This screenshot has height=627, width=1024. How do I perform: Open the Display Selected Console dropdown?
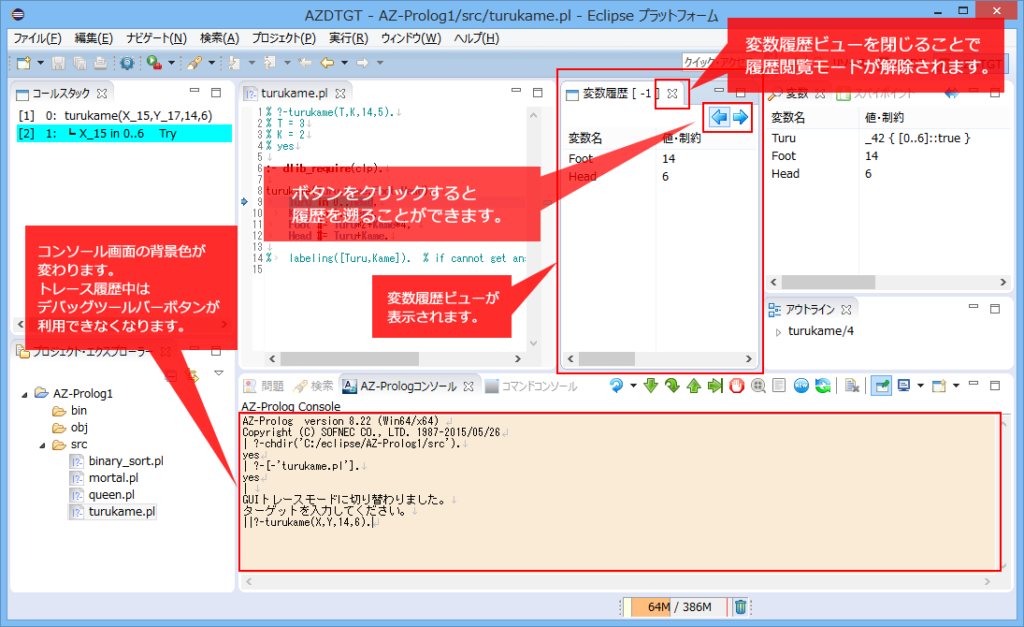[x=920, y=384]
